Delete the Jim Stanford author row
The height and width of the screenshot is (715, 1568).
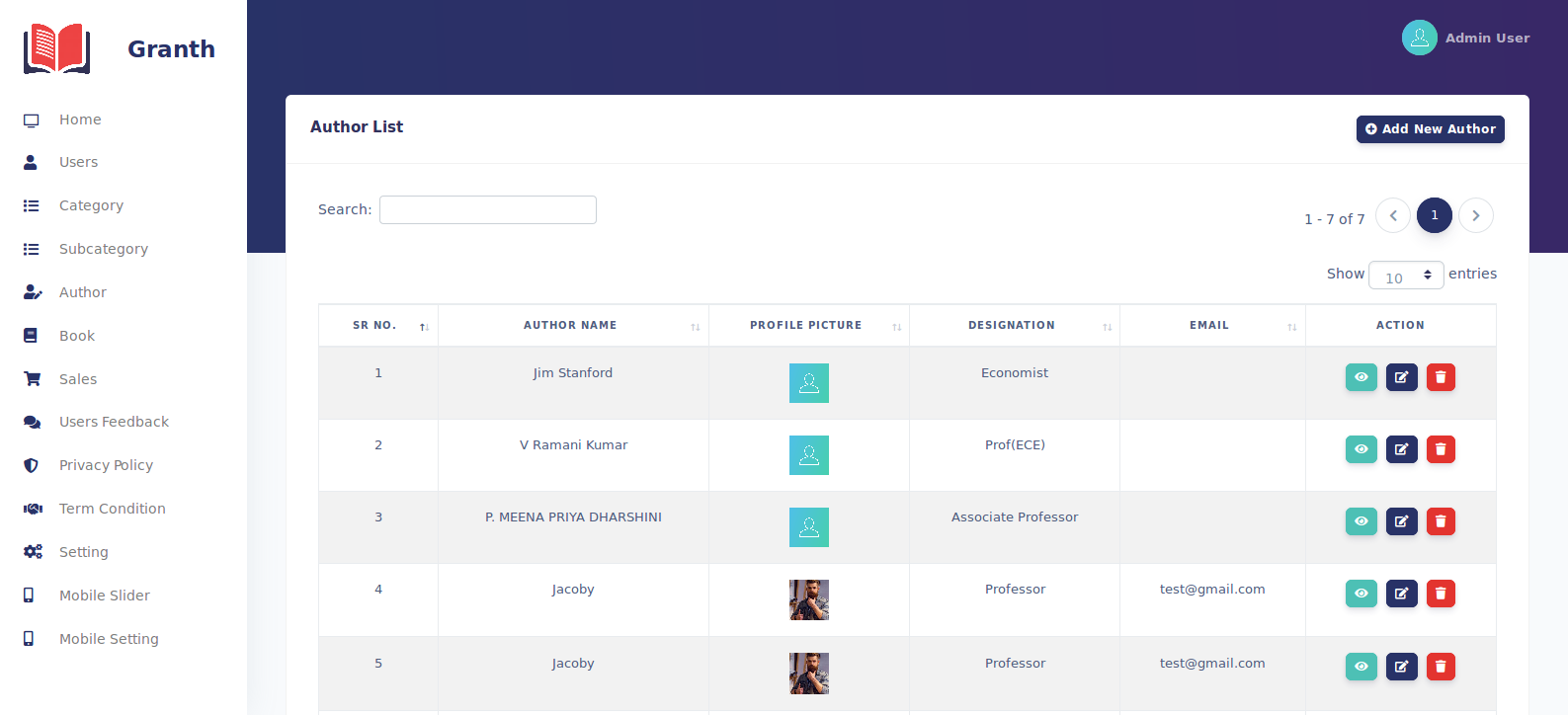pyautogui.click(x=1441, y=377)
